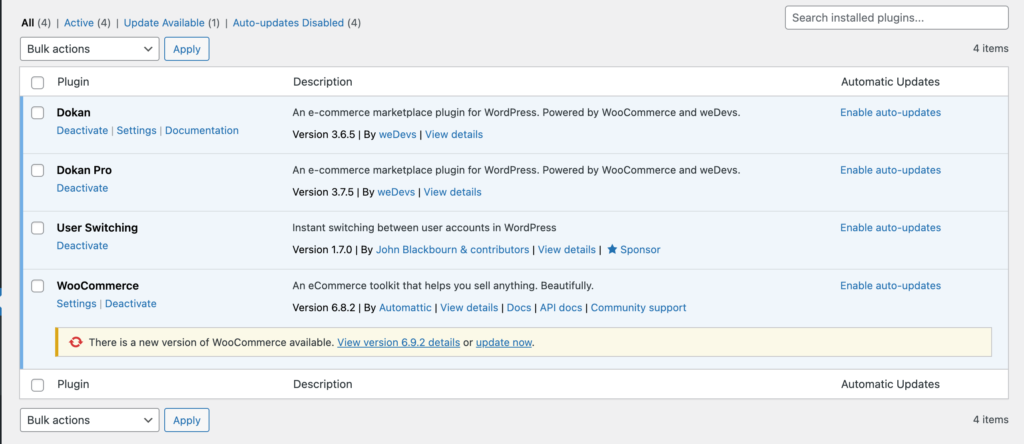The height and width of the screenshot is (444, 1024).
Task: Click the bottom Automatic Updates footer label
Action: click(890, 385)
